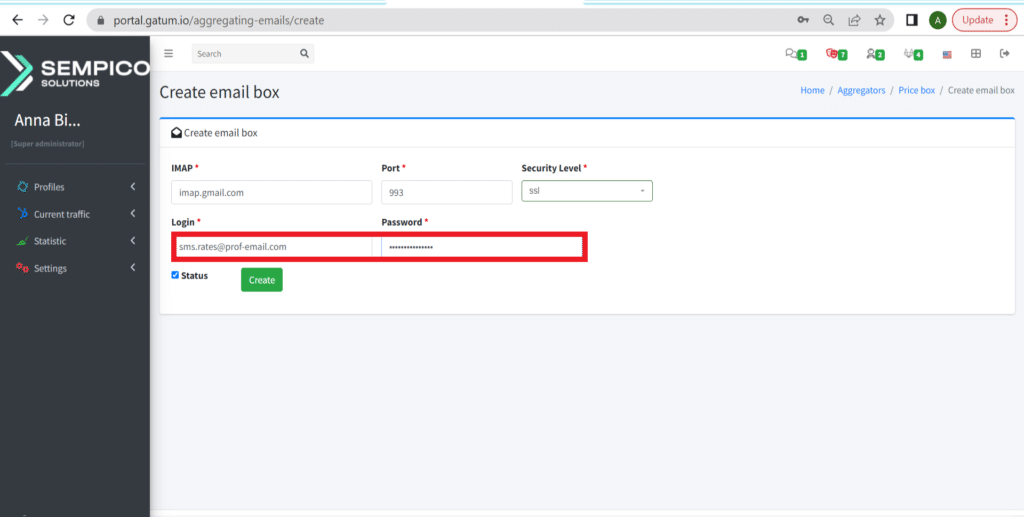Toggle the Status checkbox
Screen dimensions: 1024x517
tap(175, 275)
